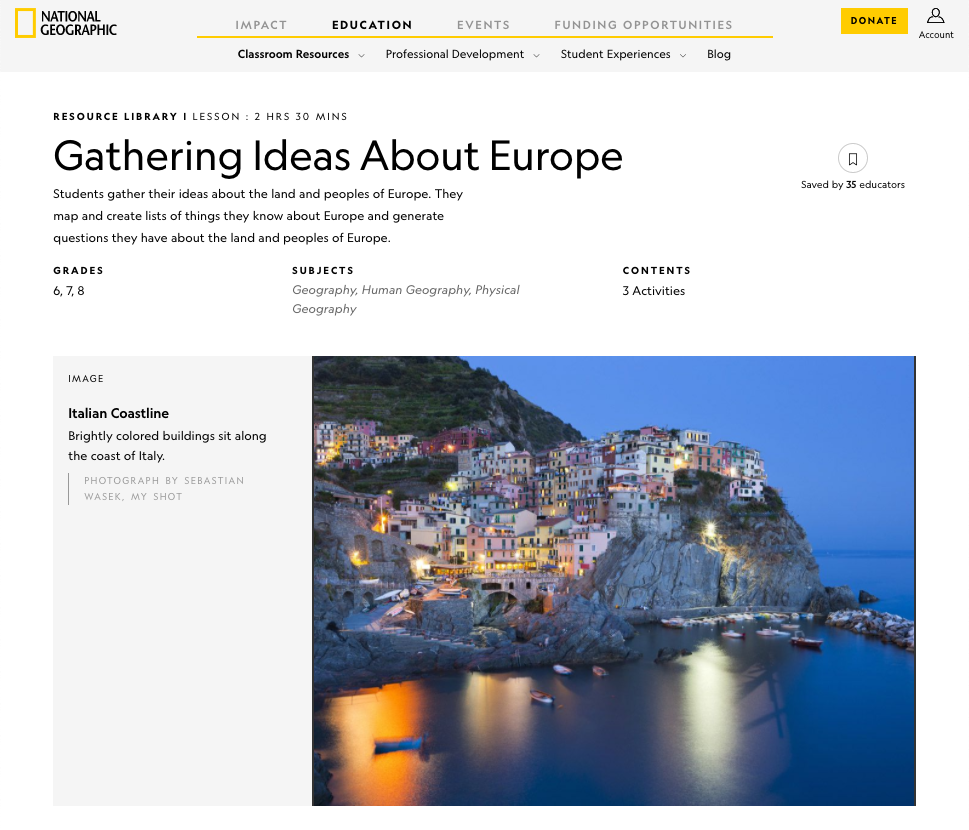Open the Blog link
Image resolution: width=969 pixels, height=830 pixels.
(x=719, y=55)
